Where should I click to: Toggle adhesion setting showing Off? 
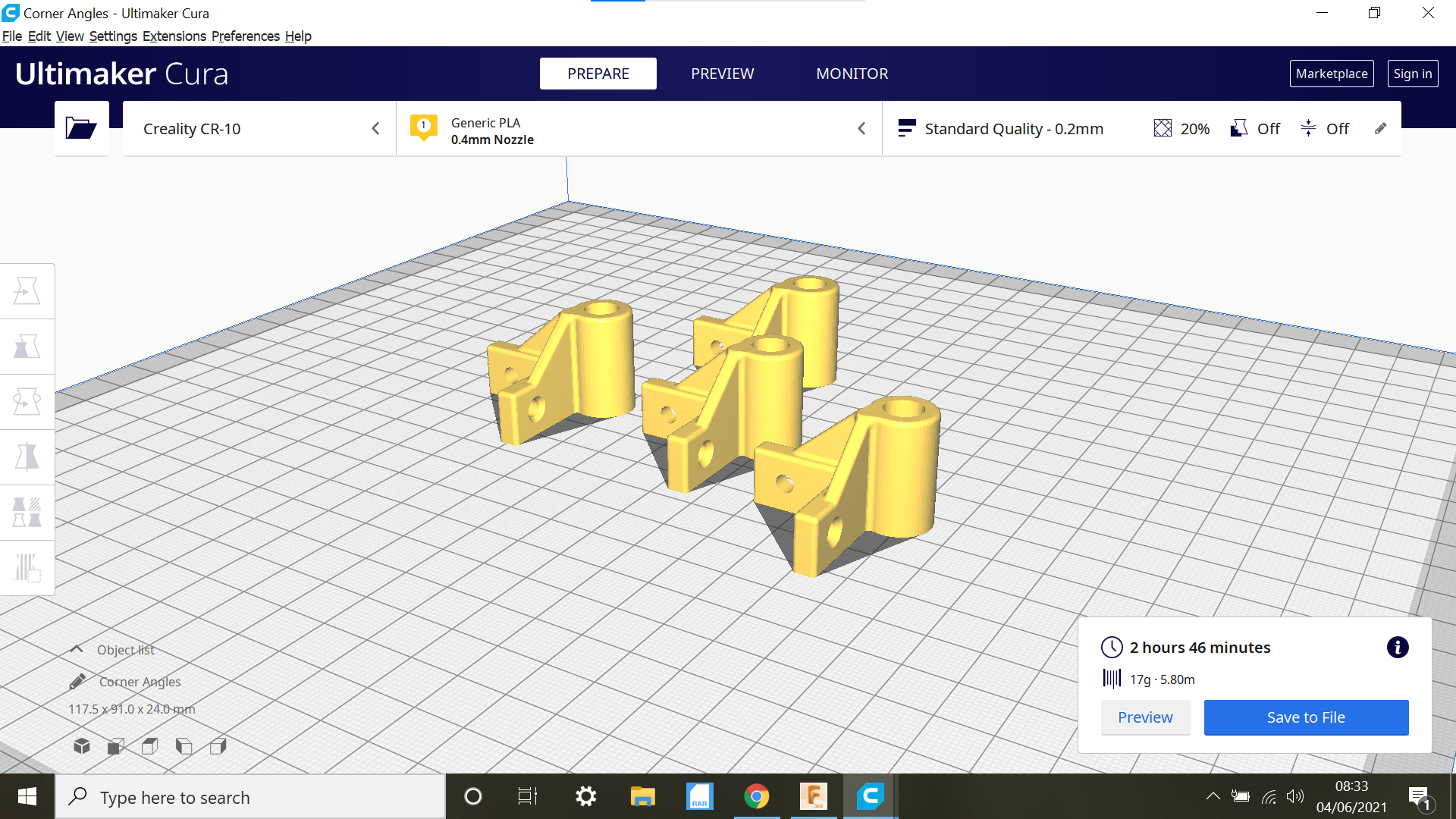click(x=1325, y=129)
